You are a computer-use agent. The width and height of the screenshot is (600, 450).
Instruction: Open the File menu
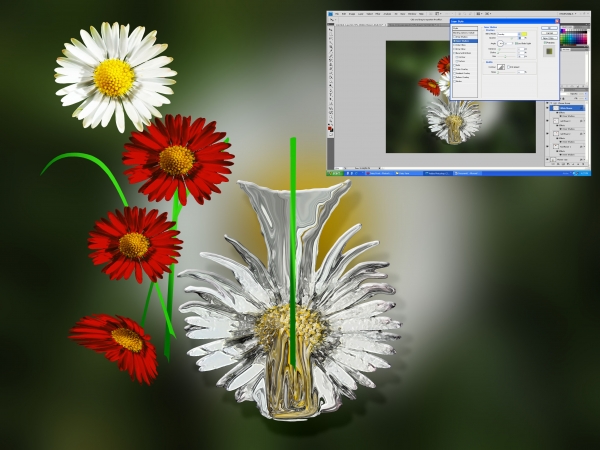[337, 14]
